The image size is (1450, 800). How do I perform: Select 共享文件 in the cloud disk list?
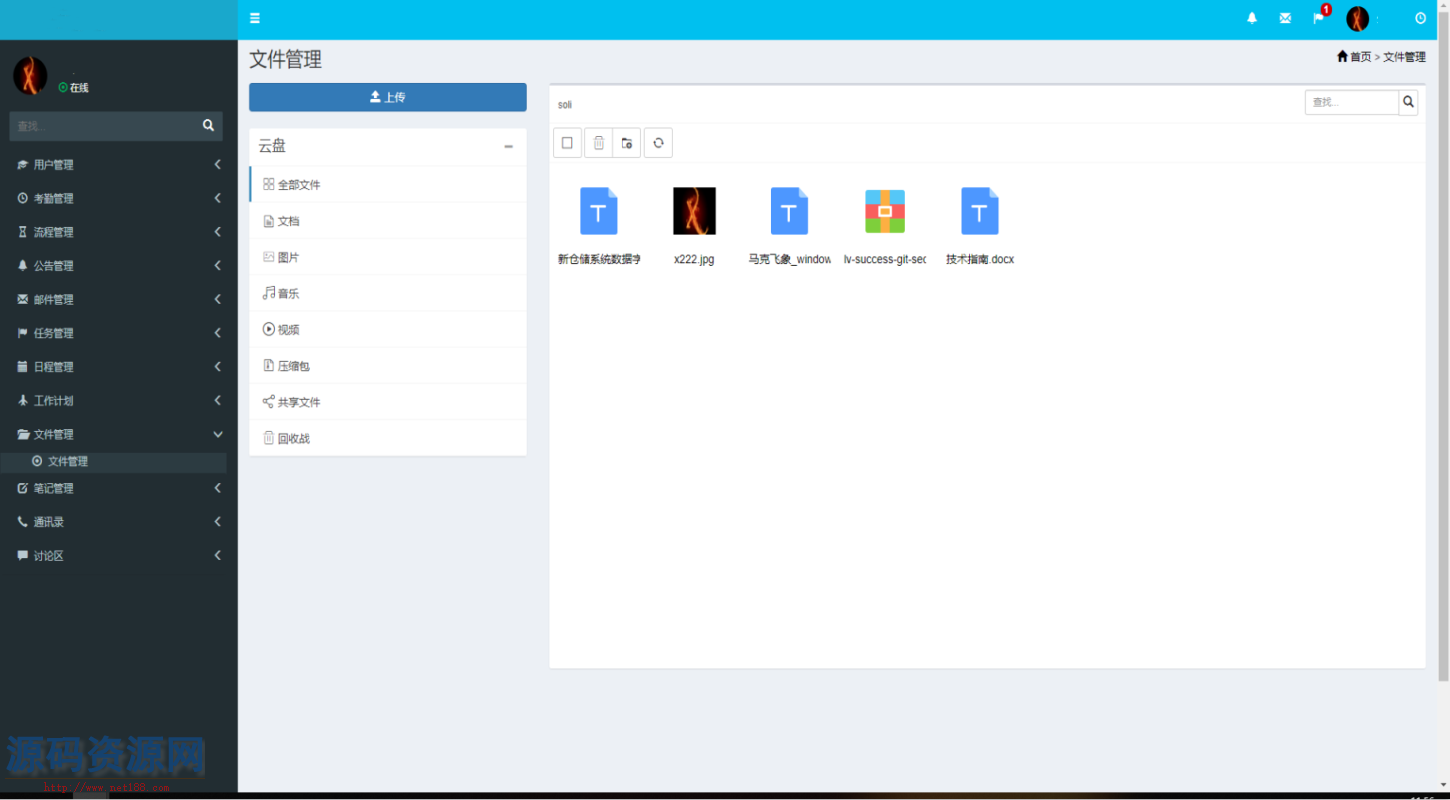point(298,402)
